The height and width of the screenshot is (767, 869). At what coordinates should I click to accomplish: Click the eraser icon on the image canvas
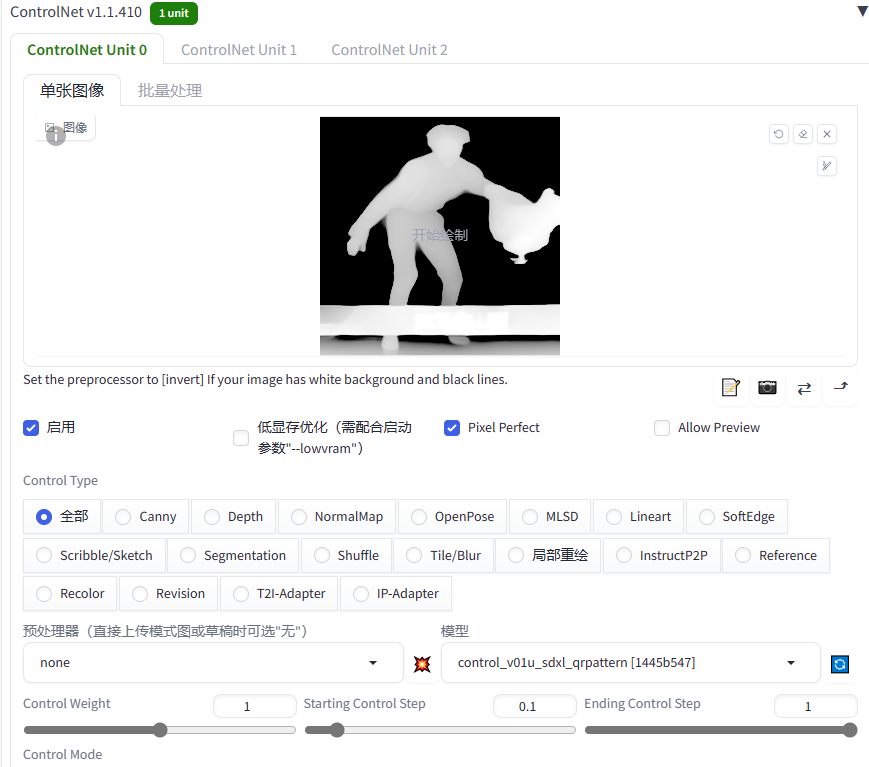click(803, 134)
